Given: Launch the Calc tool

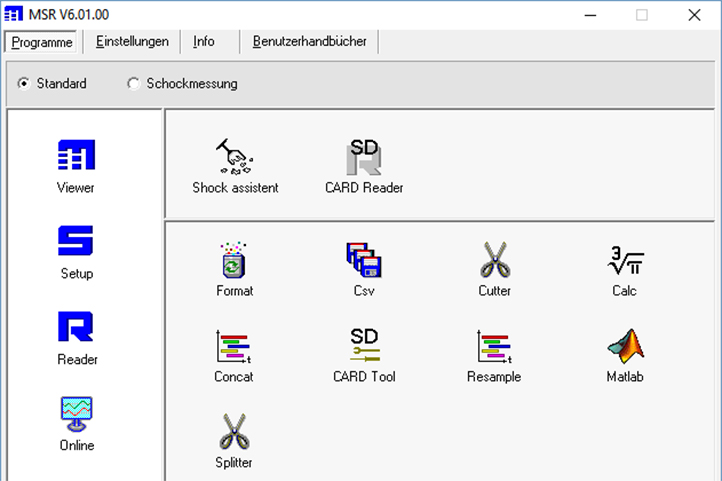Looking at the screenshot, I should tap(625, 261).
